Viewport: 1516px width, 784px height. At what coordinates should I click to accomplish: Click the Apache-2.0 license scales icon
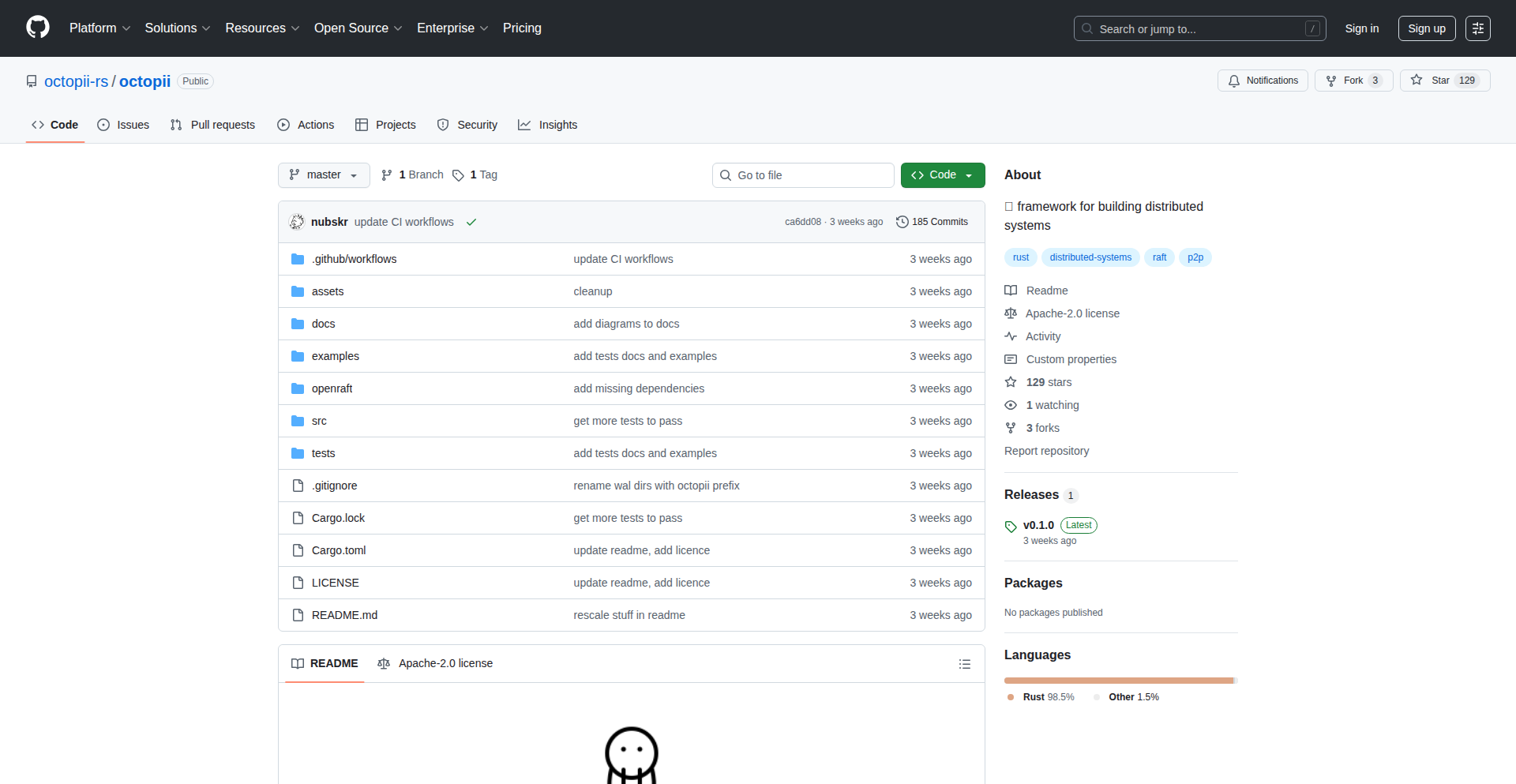click(x=1011, y=313)
